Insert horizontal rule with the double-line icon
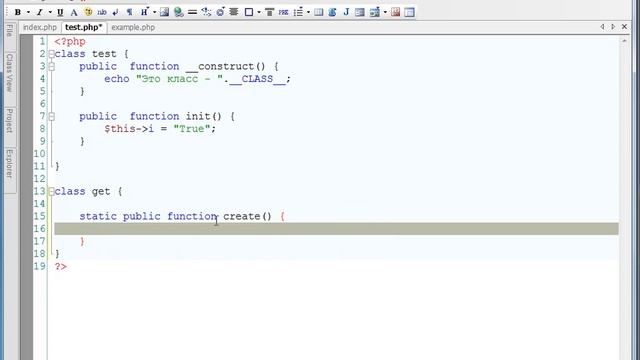The width and height of the screenshot is (640, 360). [192, 12]
